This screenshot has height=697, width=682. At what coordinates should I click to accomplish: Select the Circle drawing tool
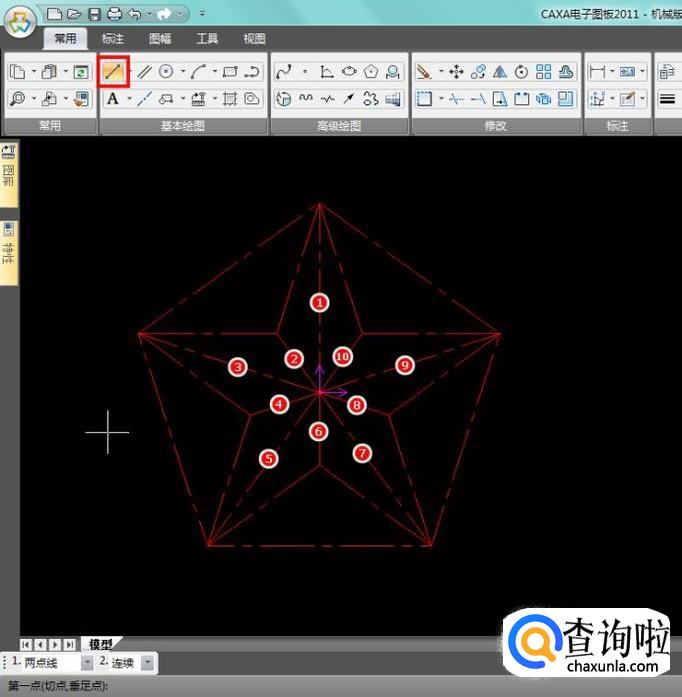pyautogui.click(x=166, y=71)
